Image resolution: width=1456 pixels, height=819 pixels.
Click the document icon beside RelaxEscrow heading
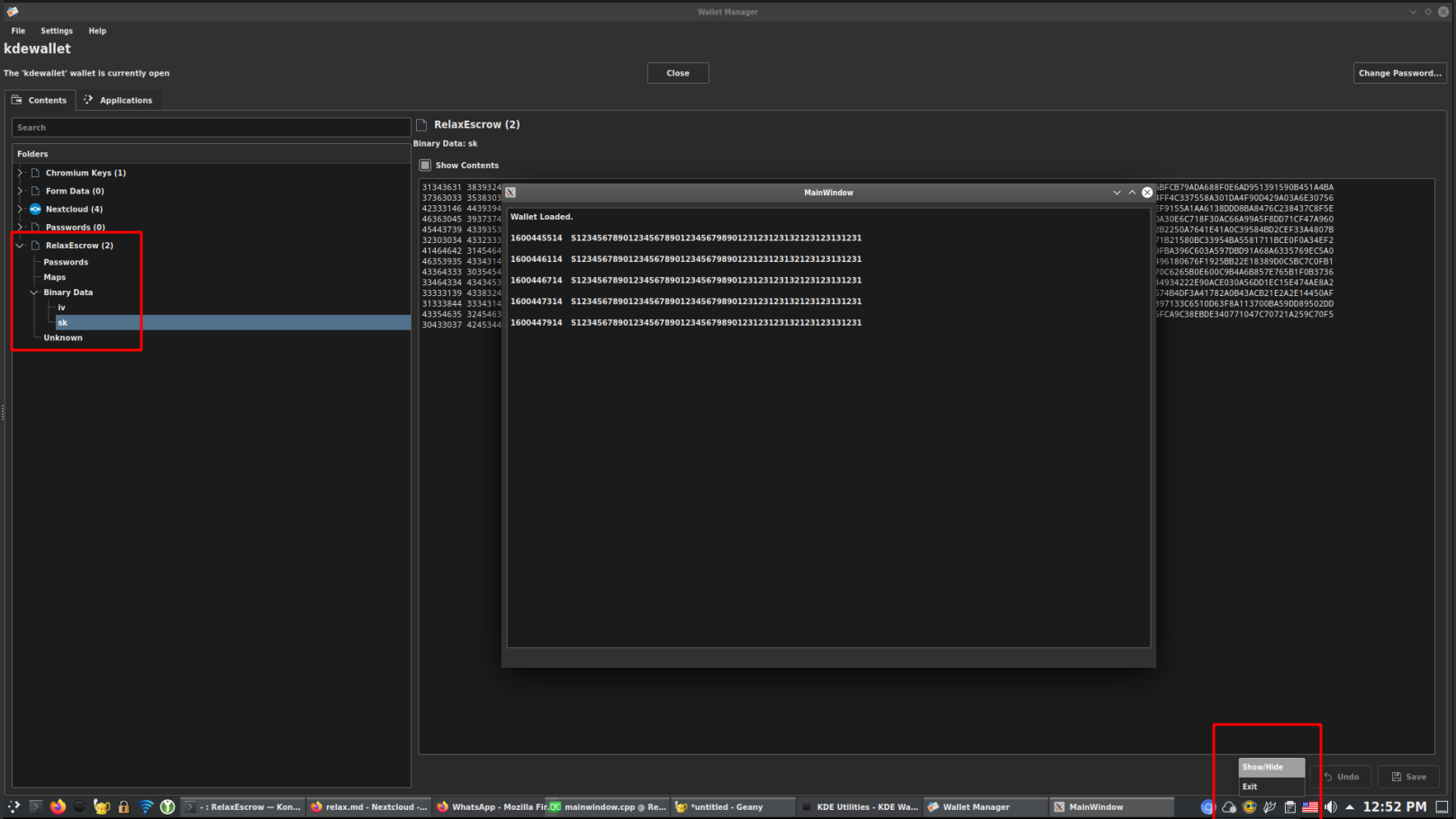pyautogui.click(x=421, y=125)
